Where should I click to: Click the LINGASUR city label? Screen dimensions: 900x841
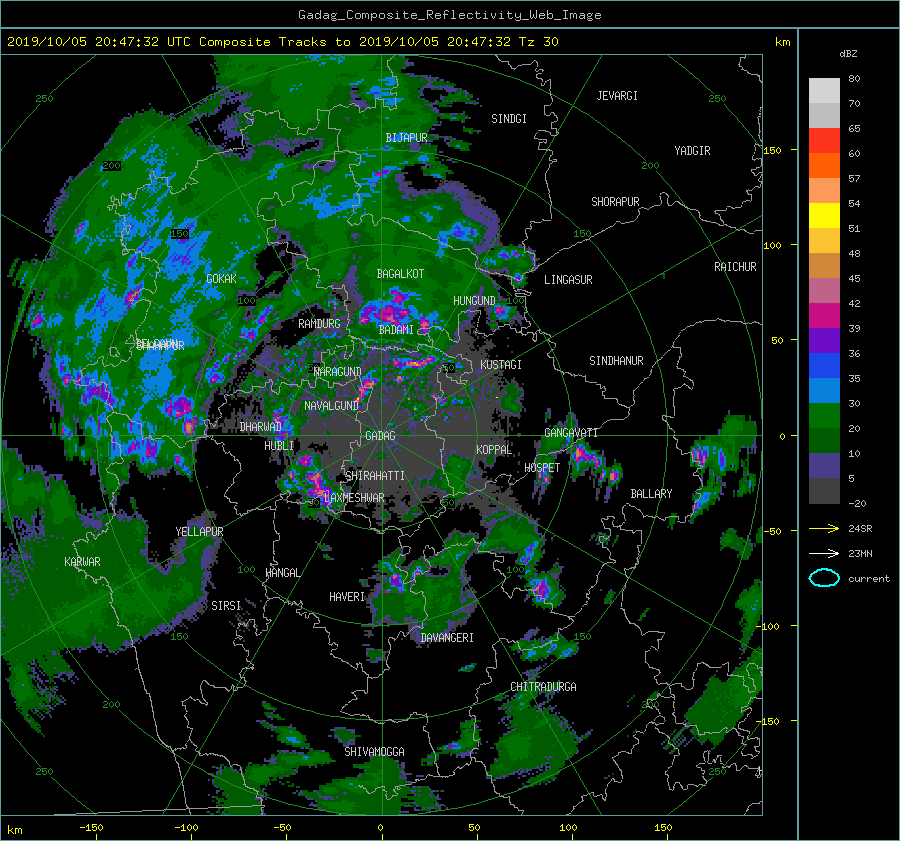coord(568,280)
